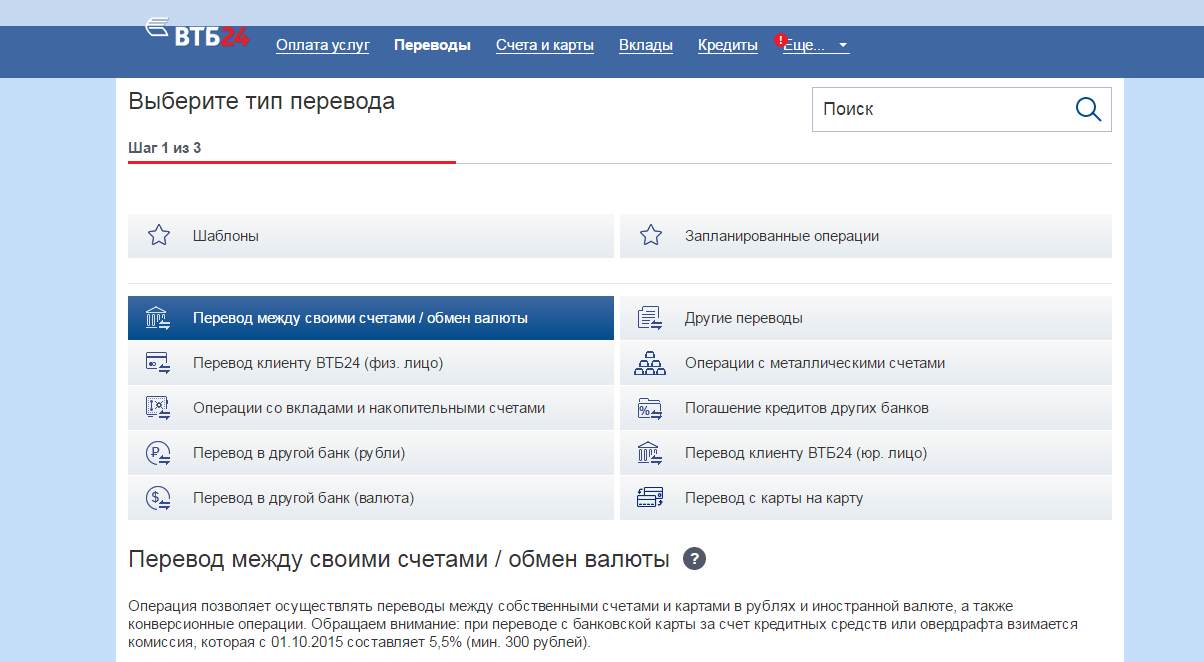Click the gold bars metal accounts icon
Screen dimensions: 1204x662
pos(650,363)
